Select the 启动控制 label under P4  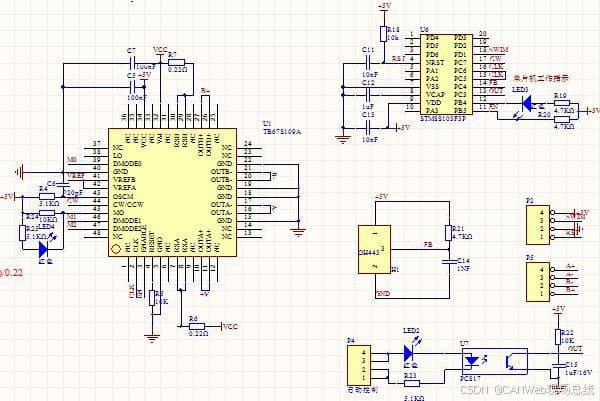tap(362, 390)
